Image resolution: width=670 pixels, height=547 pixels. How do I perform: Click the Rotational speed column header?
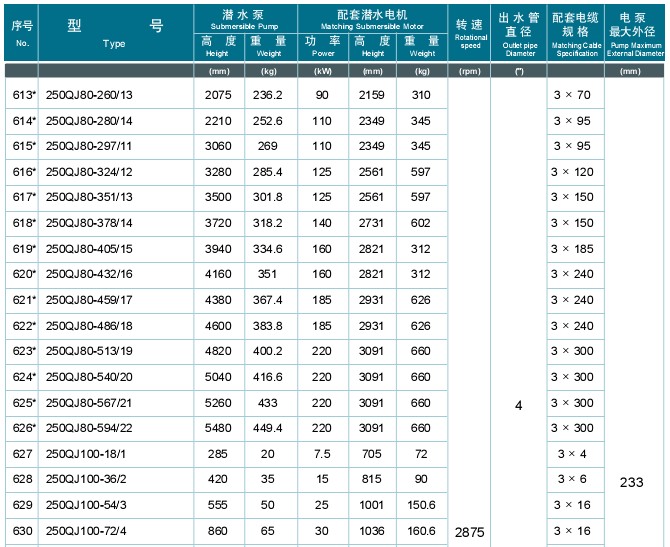[x=469, y=33]
